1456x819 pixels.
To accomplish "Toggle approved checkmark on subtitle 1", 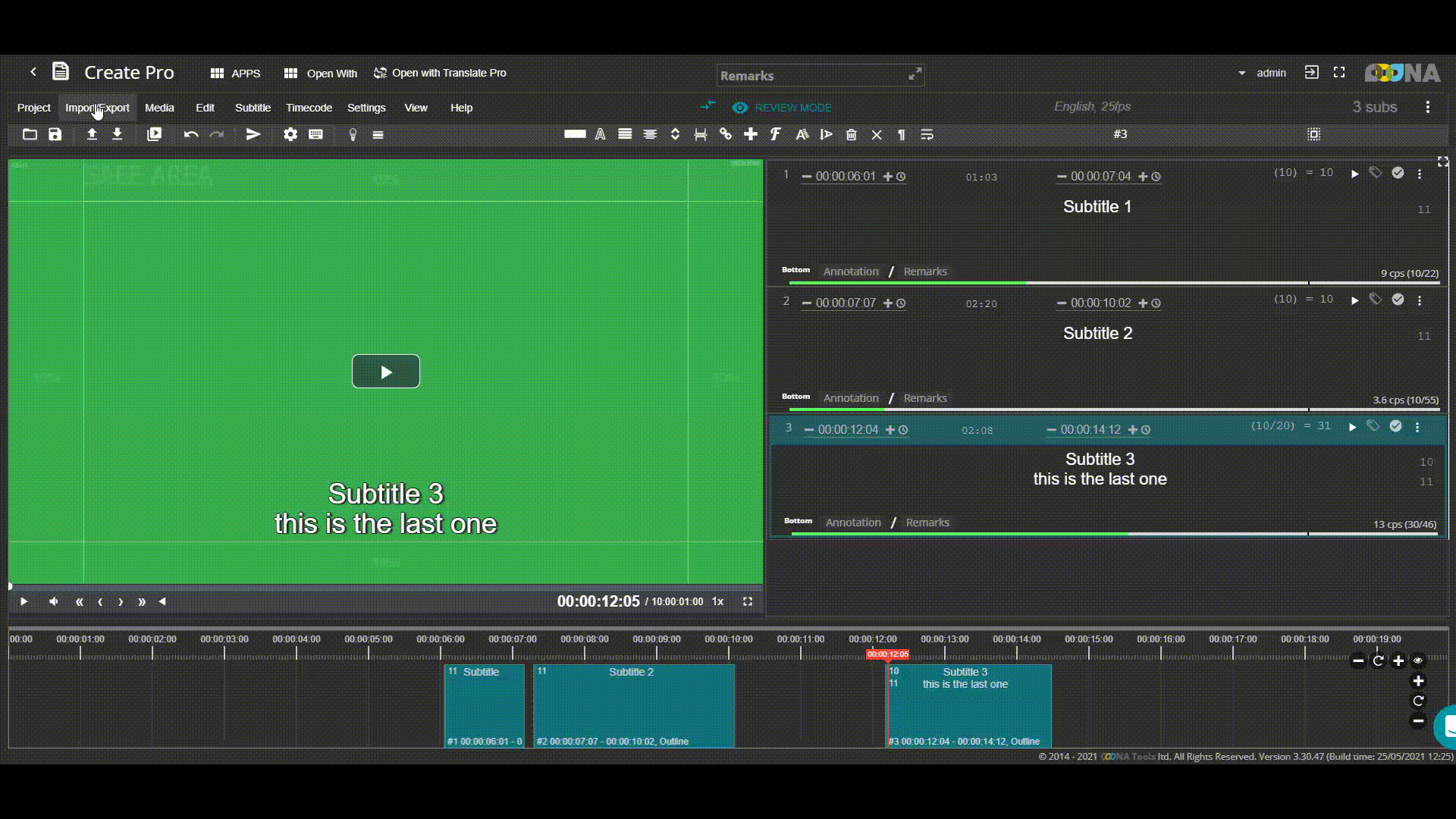I will point(1398,173).
